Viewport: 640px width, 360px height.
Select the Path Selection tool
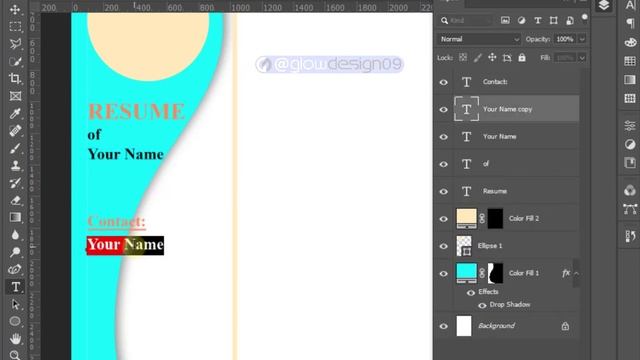coord(15,304)
